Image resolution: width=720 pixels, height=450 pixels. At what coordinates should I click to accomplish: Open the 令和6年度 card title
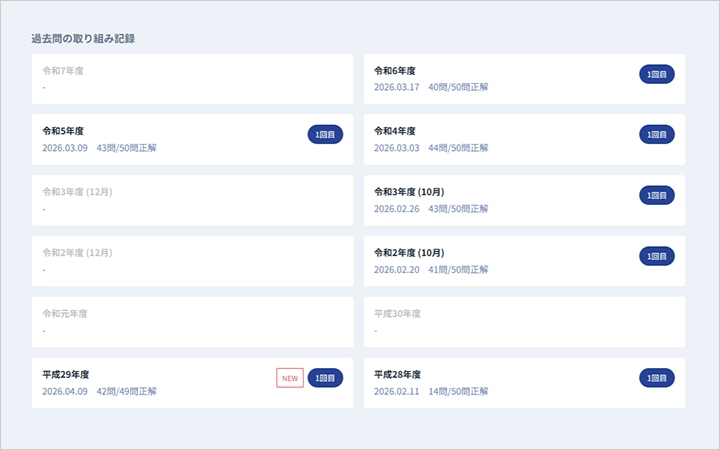coord(394,71)
